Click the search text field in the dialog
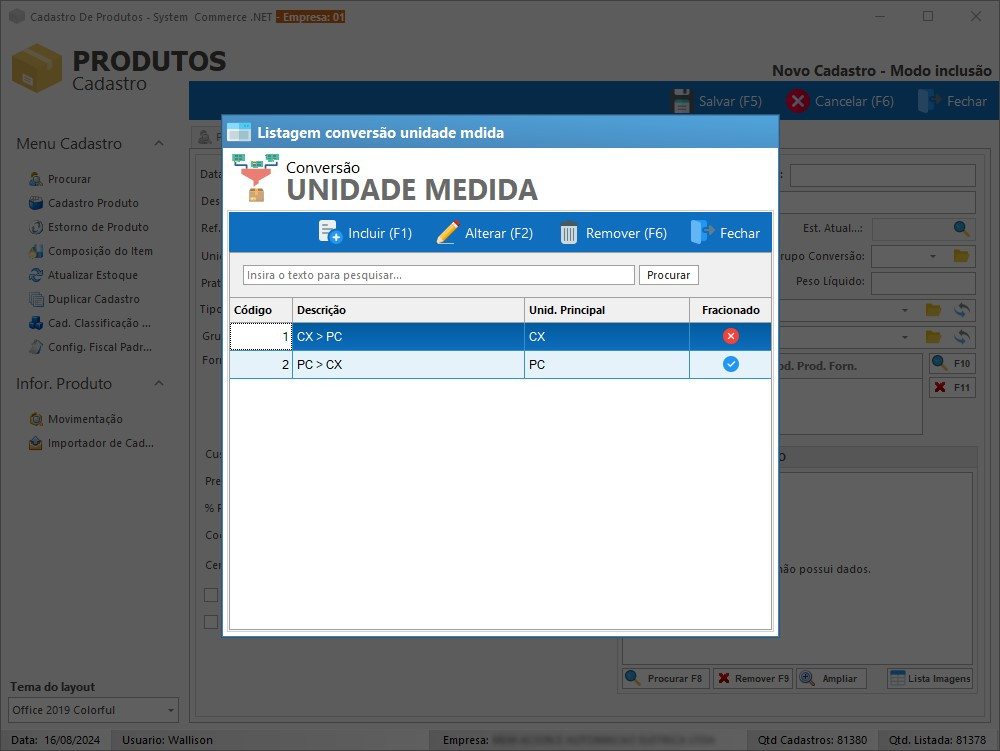The width and height of the screenshot is (1000, 751). coord(437,274)
